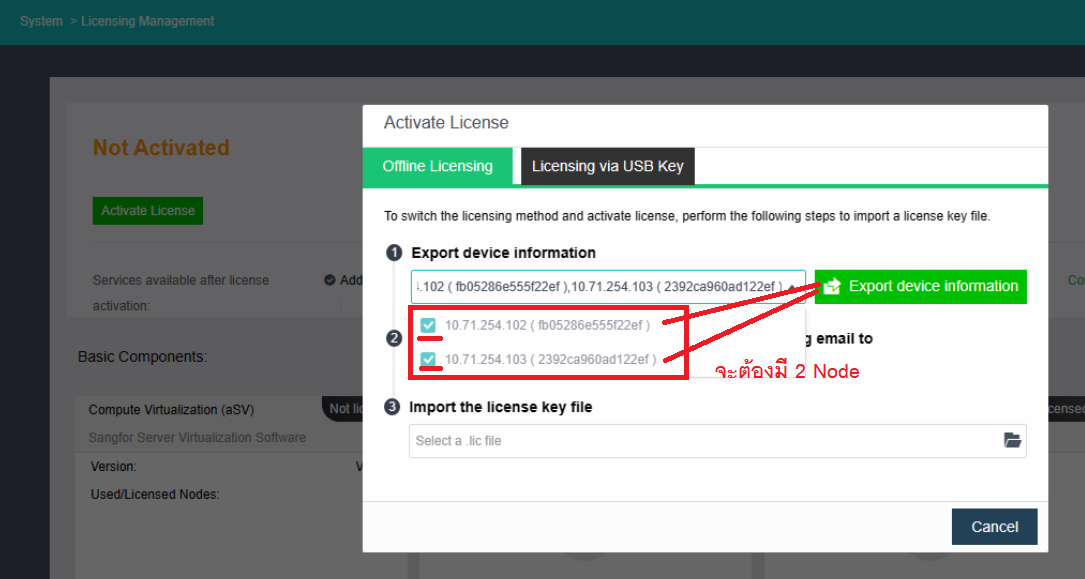Image resolution: width=1085 pixels, height=579 pixels.
Task: Click the export icon inside the green Export button
Action: pyautogui.click(x=832, y=286)
